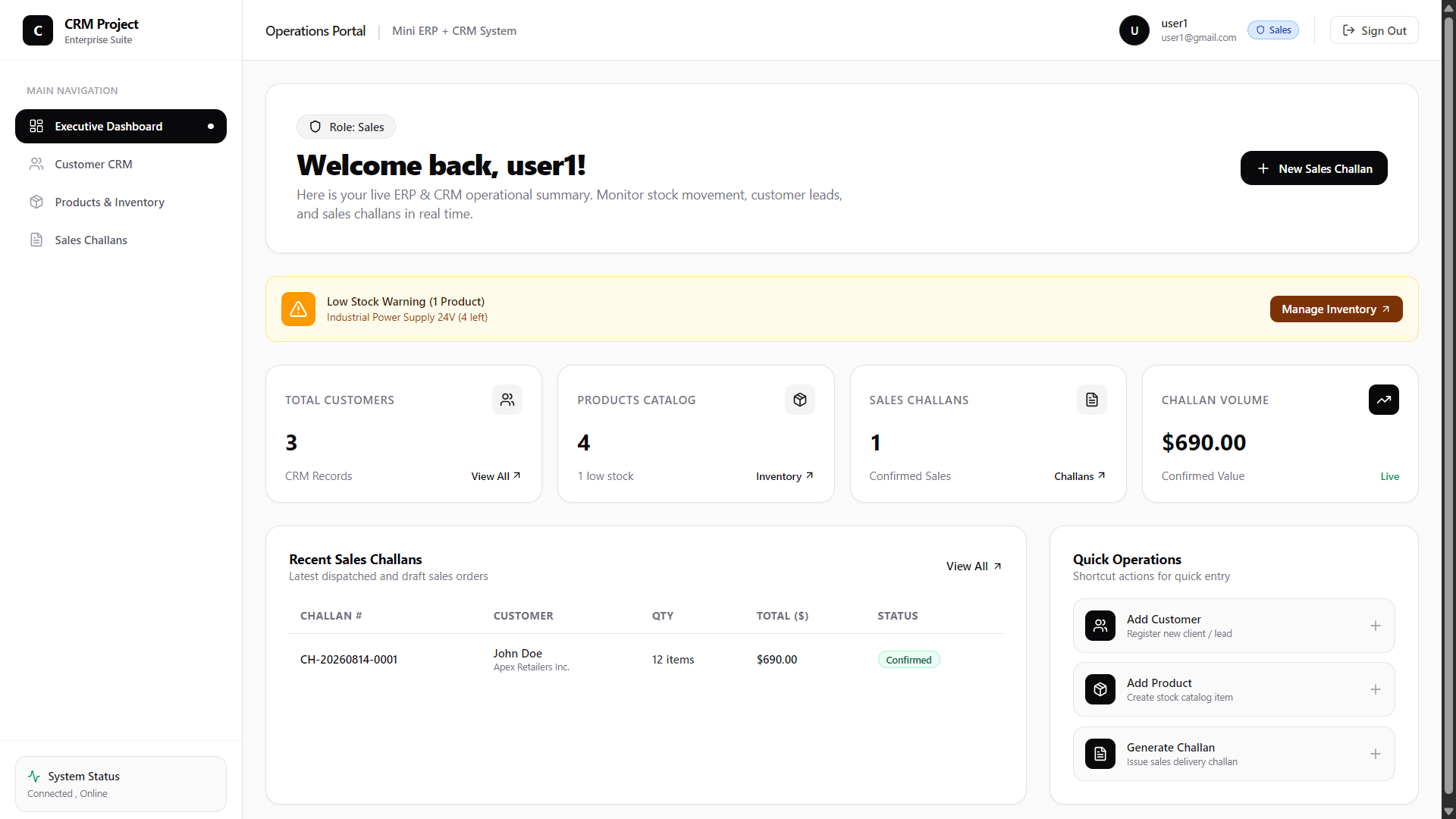Image resolution: width=1456 pixels, height=819 pixels.
Task: Click the plus icon beside Generate Challan
Action: (x=1376, y=754)
